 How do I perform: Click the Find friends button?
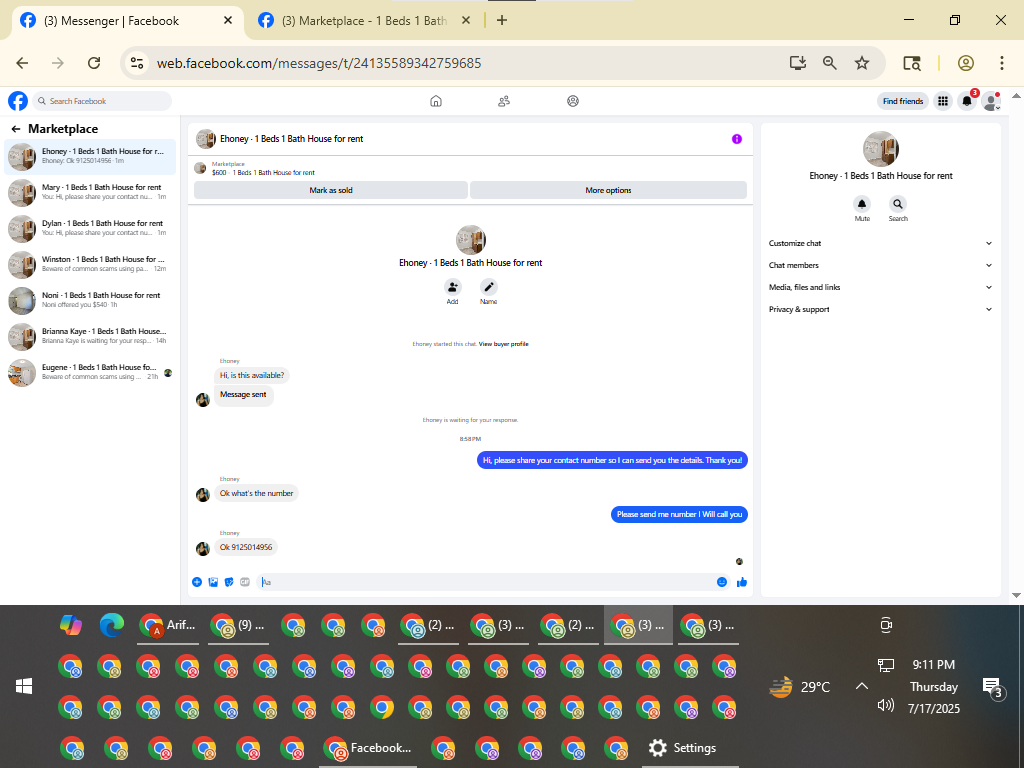[x=903, y=101]
